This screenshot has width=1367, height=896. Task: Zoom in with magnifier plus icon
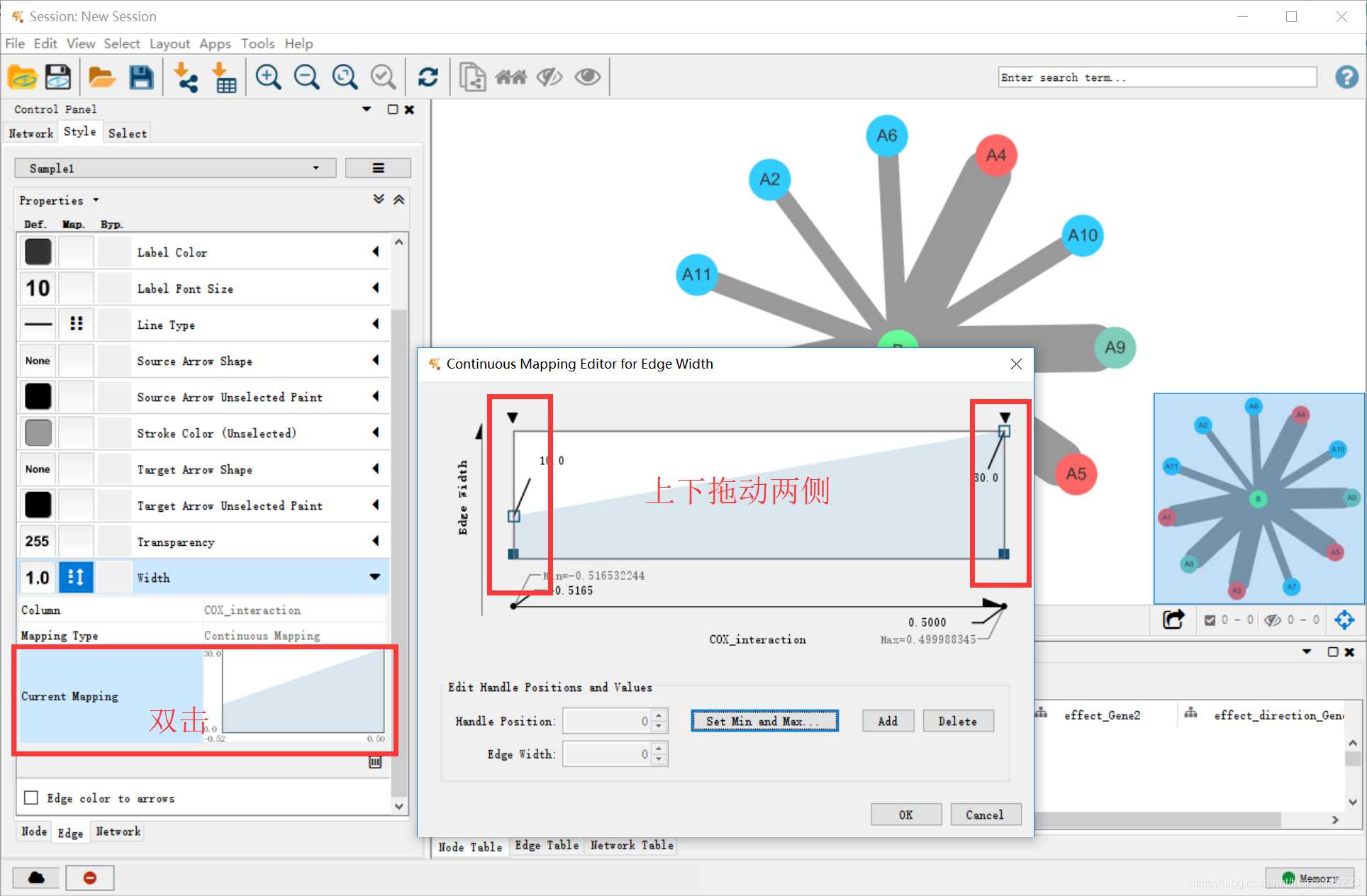[x=269, y=77]
